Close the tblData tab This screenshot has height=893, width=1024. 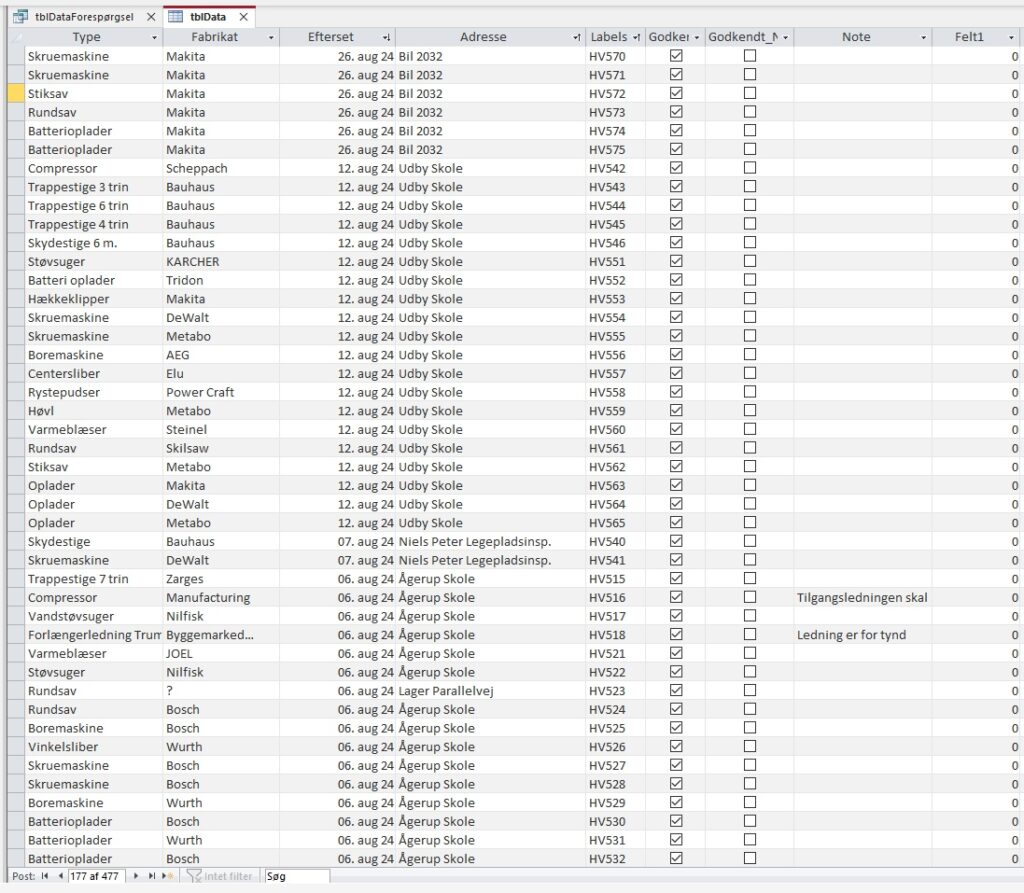pyautogui.click(x=244, y=17)
